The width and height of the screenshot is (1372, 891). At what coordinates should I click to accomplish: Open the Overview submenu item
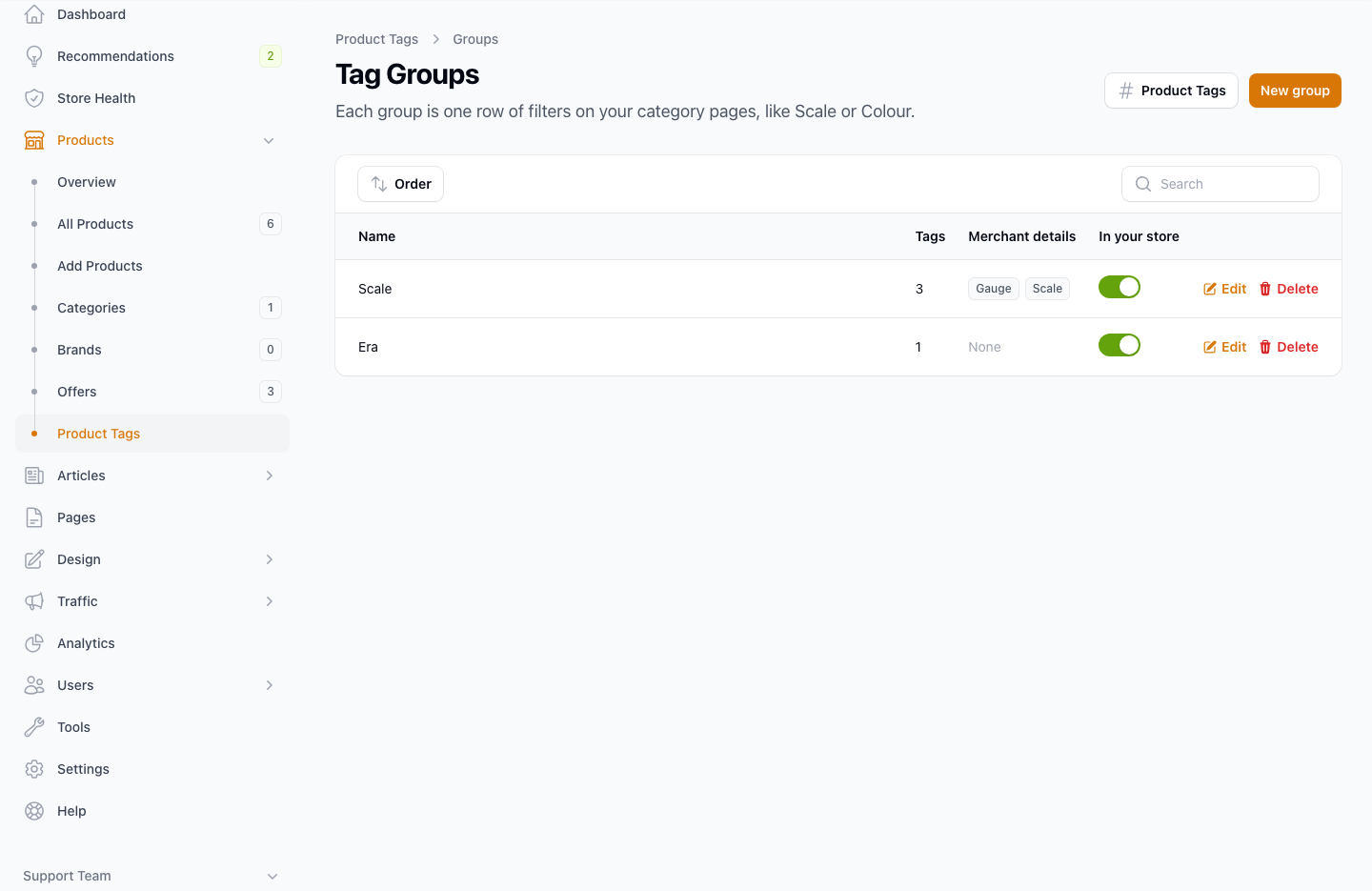[152, 182]
